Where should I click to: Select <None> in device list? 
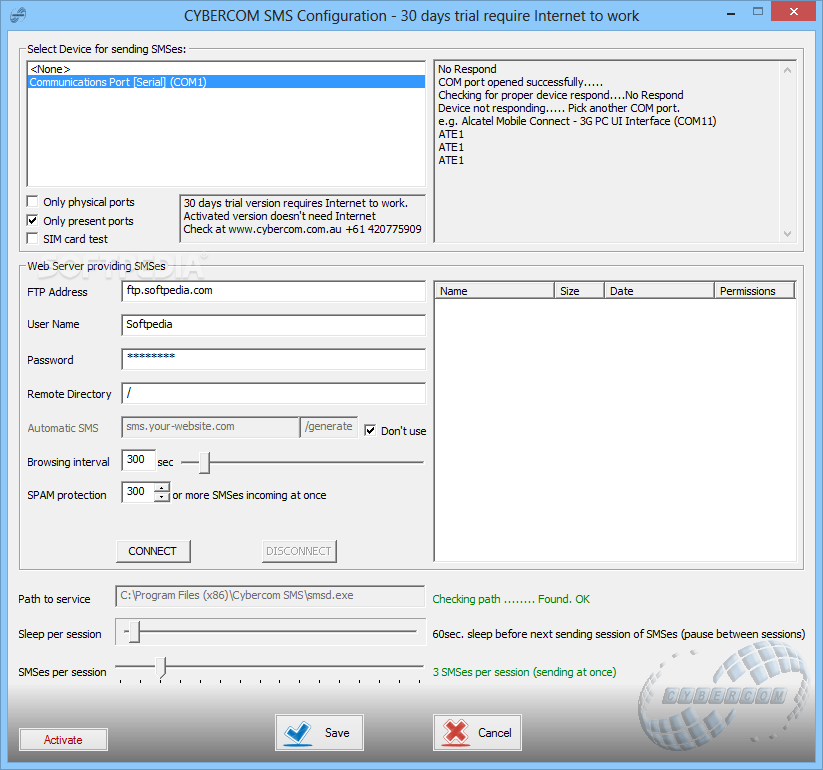point(226,69)
